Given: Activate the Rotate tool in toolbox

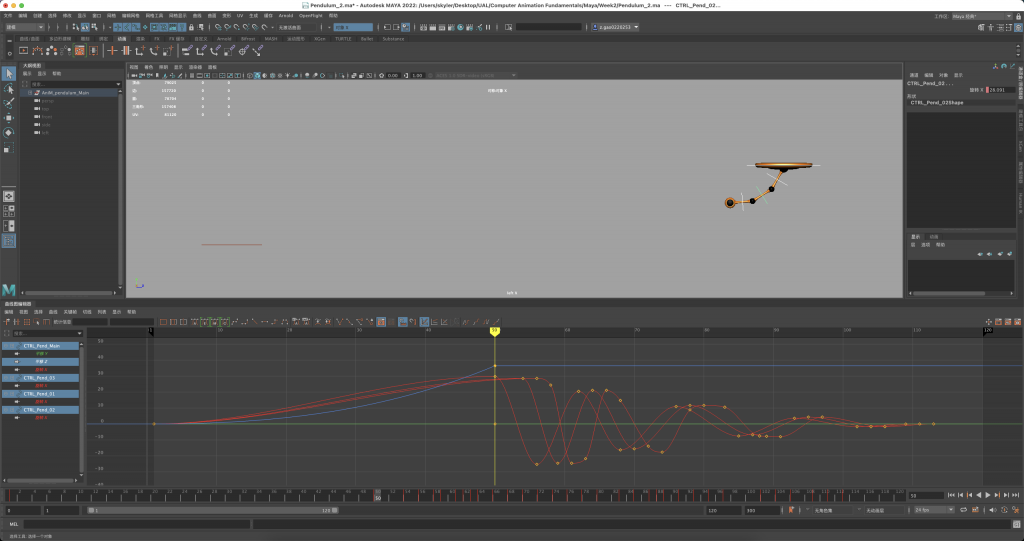Looking at the screenshot, I should click(8, 133).
